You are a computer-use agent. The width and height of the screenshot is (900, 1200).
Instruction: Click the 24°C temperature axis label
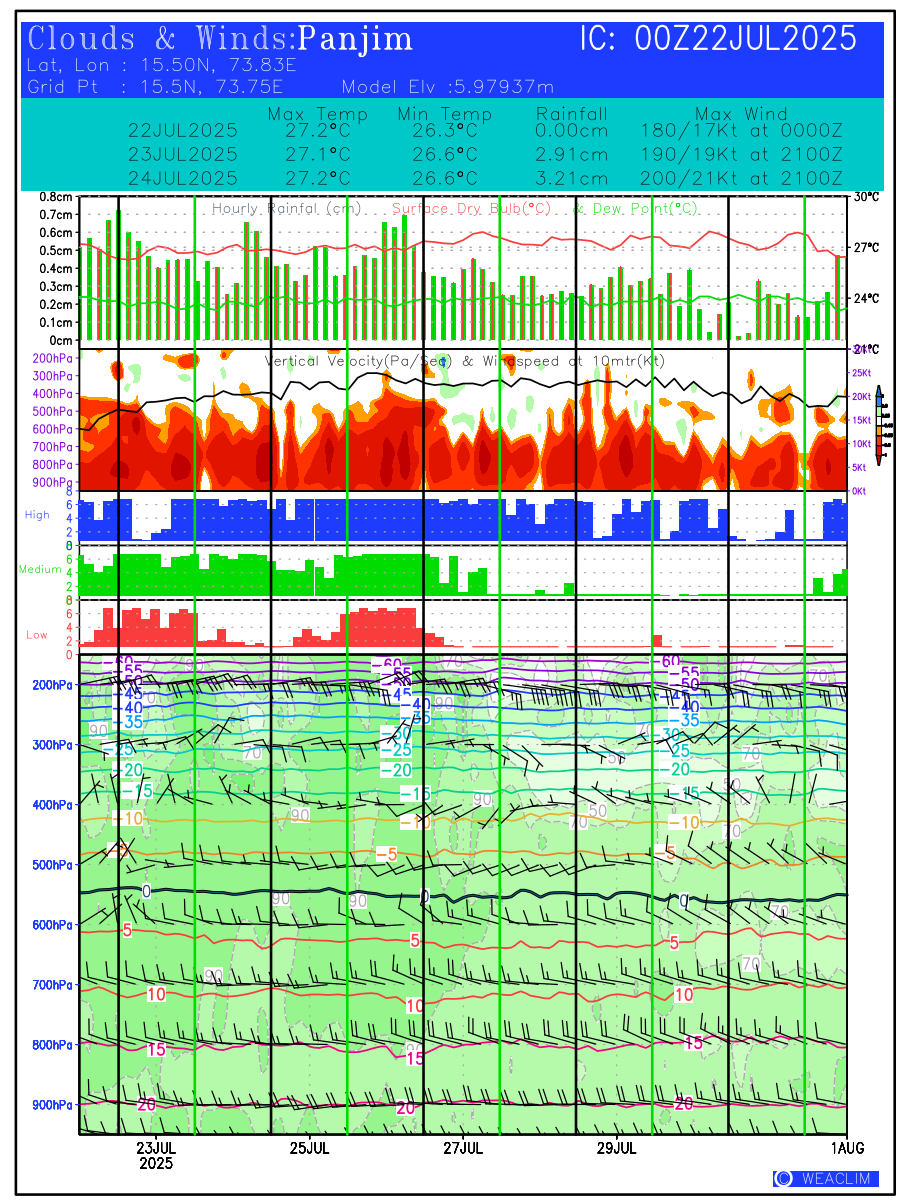point(865,298)
